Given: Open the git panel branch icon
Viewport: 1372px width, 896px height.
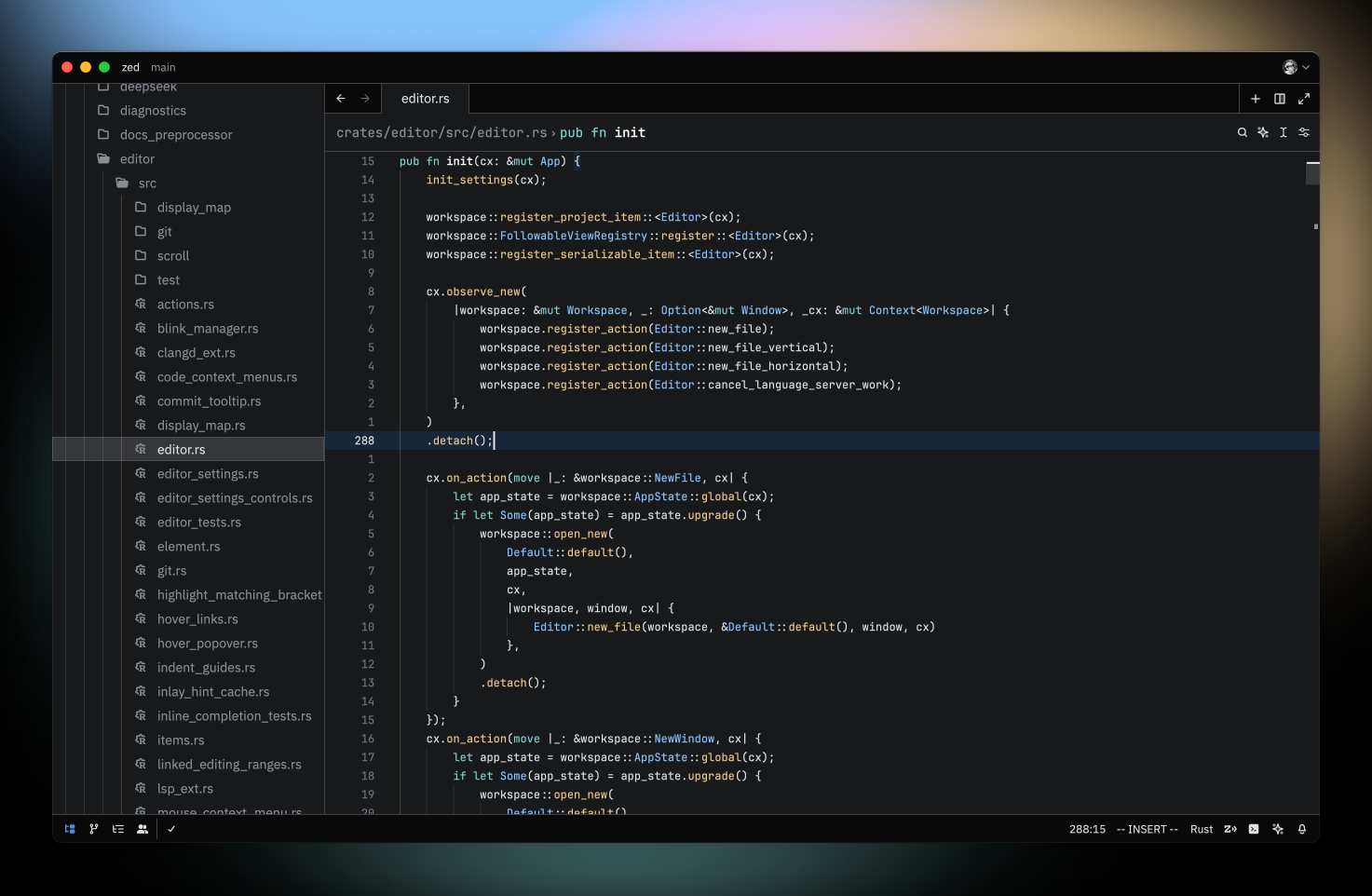Looking at the screenshot, I should (x=94, y=829).
